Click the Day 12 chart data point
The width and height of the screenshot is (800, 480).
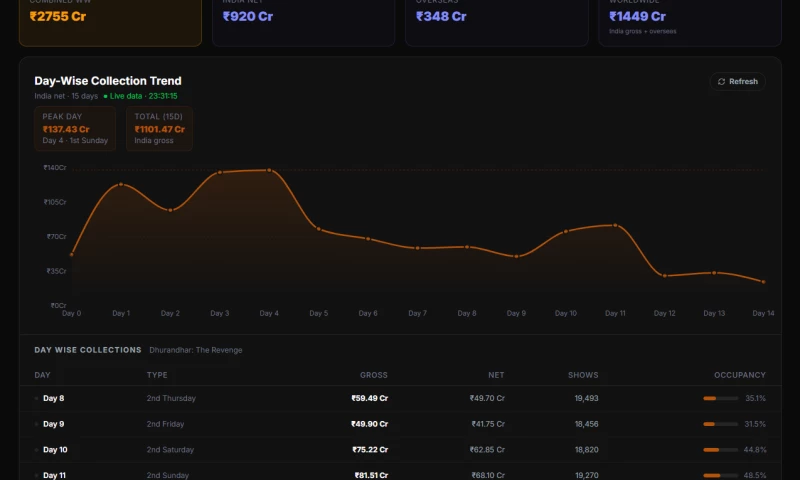click(x=665, y=276)
